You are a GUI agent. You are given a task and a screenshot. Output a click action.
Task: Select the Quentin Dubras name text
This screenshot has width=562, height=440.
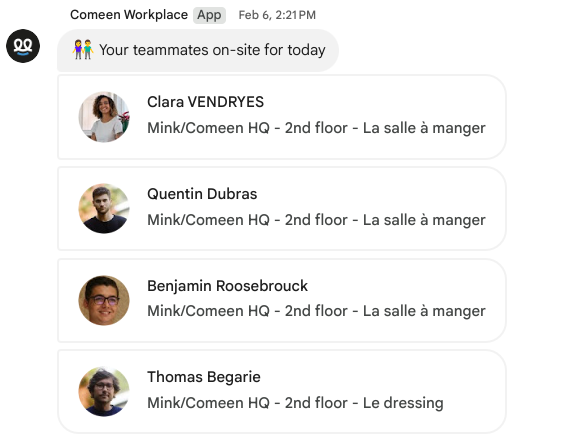202,194
